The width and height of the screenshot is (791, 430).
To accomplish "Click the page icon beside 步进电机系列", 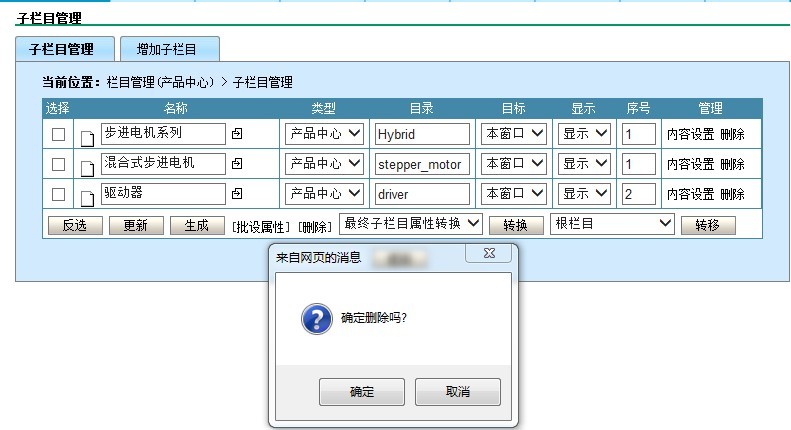I will pyautogui.click(x=87, y=136).
